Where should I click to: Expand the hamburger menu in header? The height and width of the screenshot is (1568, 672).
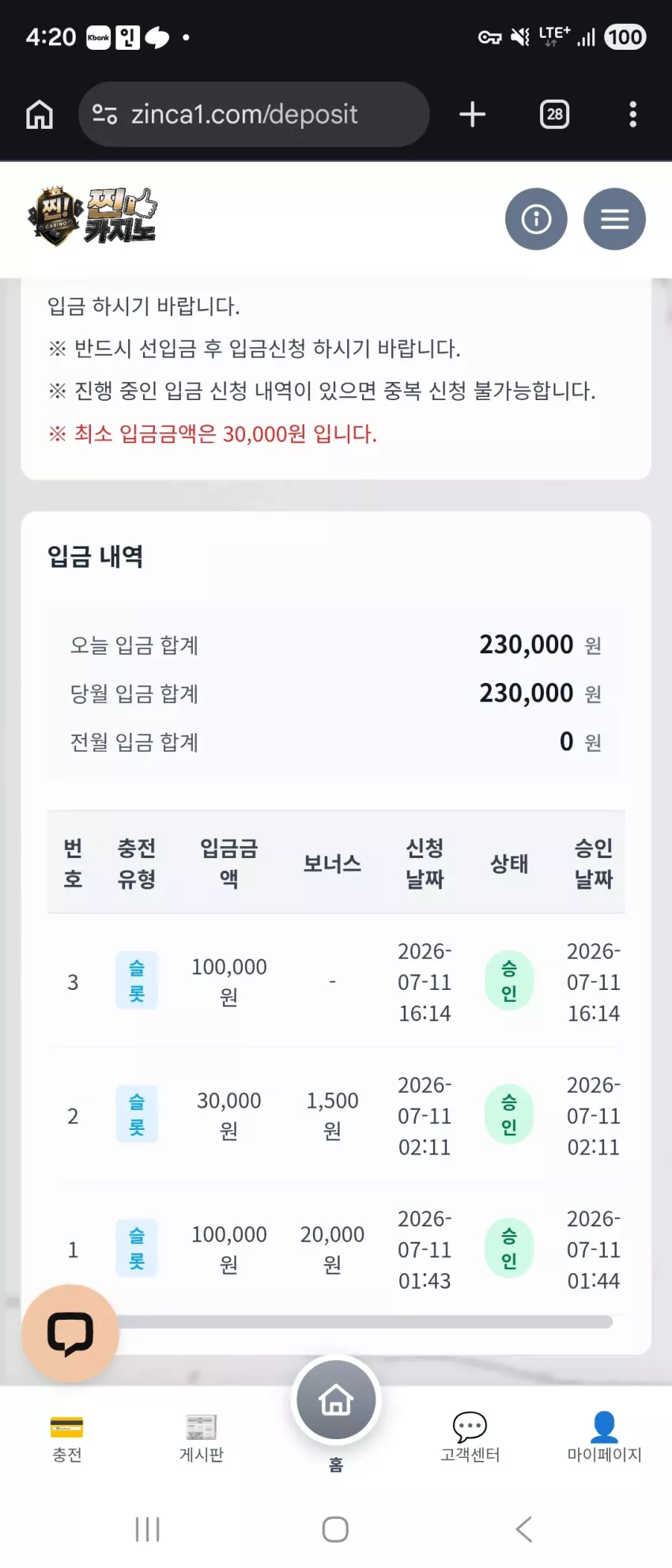tap(614, 219)
